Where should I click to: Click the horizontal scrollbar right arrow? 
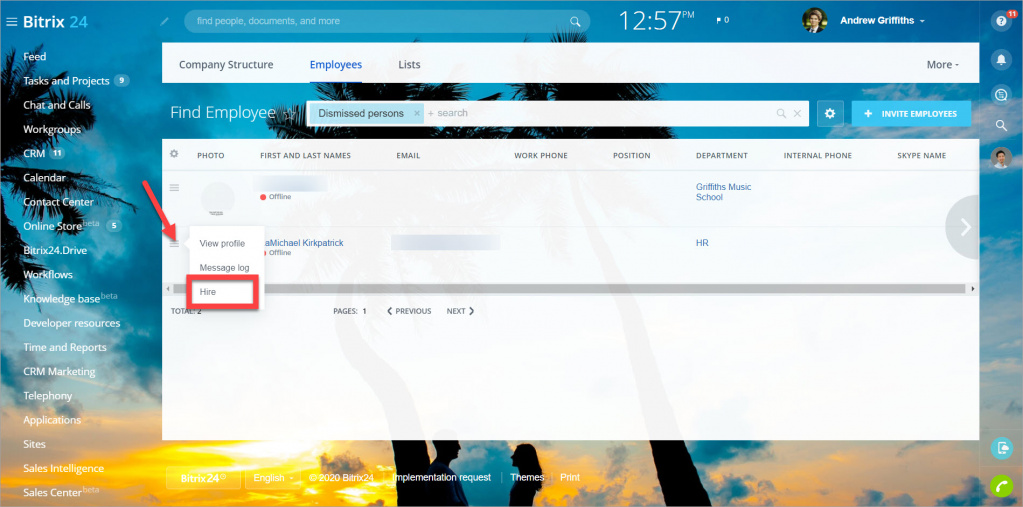click(973, 288)
